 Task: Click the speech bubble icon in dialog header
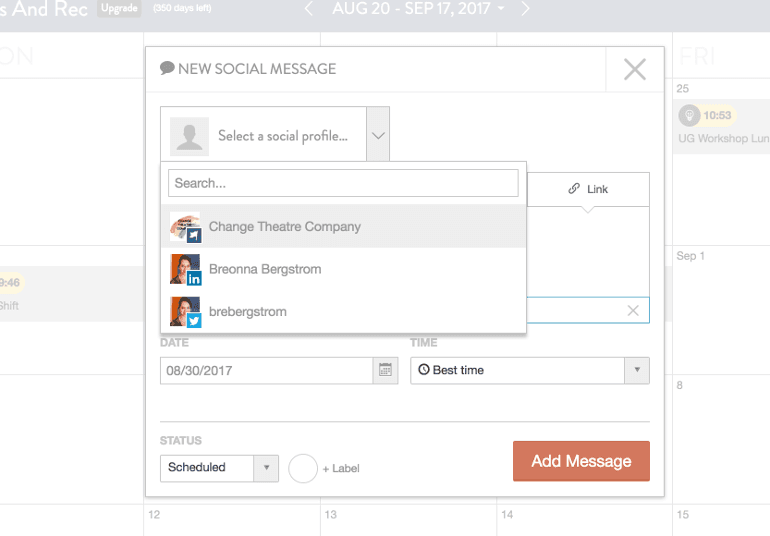167,69
